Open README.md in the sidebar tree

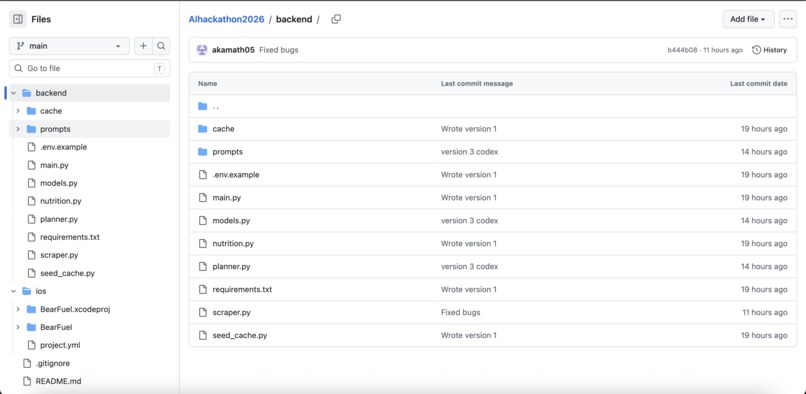tap(58, 381)
